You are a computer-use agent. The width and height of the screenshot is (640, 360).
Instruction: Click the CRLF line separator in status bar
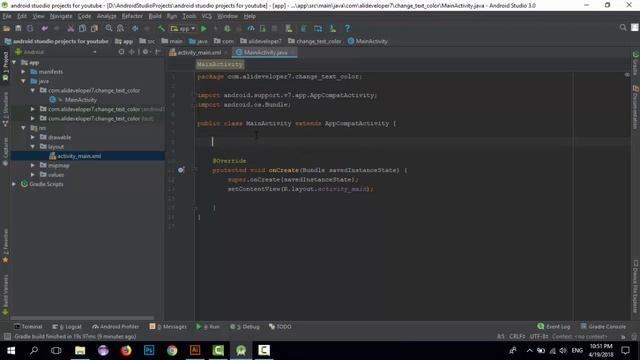coord(517,337)
